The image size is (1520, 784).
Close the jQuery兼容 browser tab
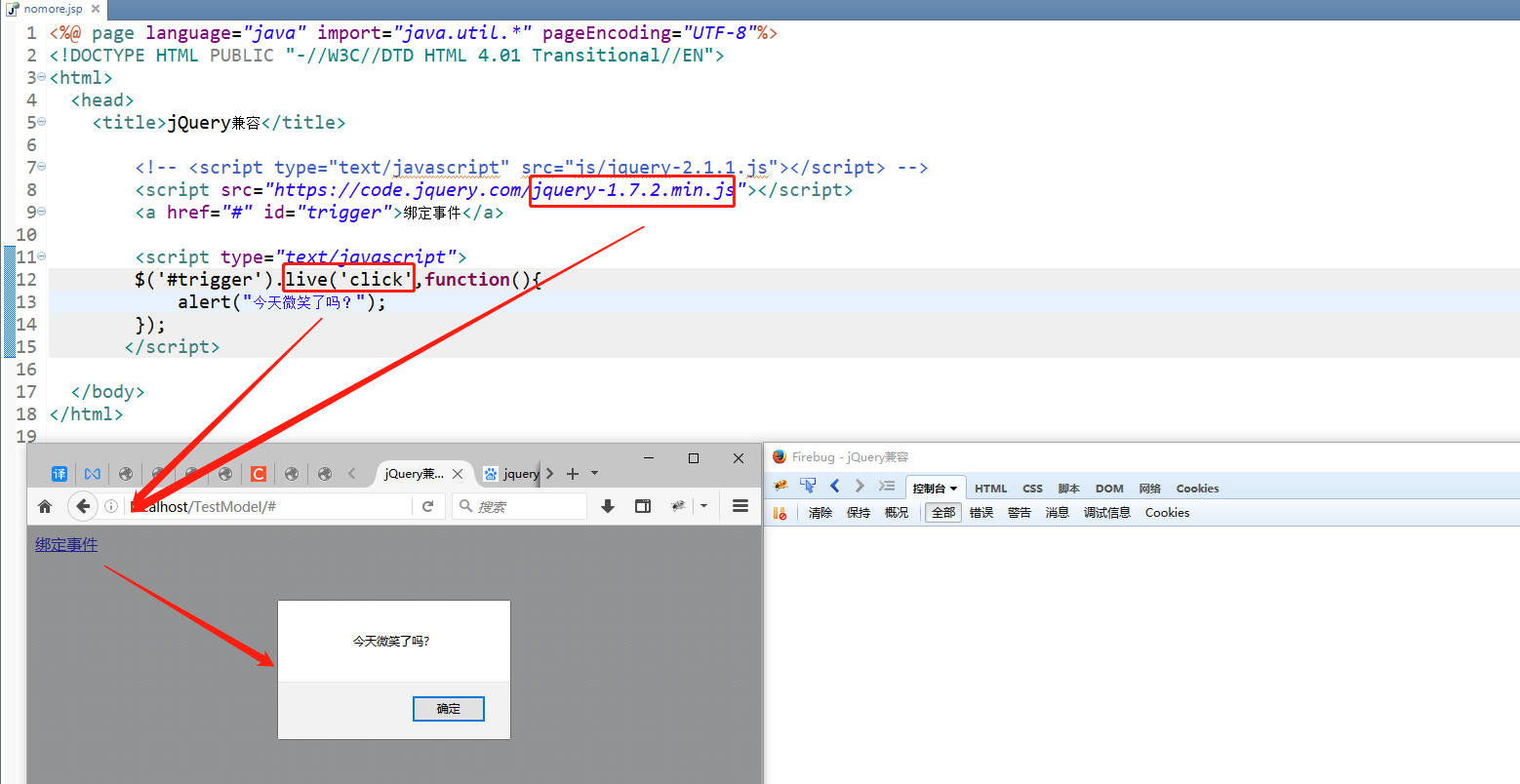pos(458,474)
